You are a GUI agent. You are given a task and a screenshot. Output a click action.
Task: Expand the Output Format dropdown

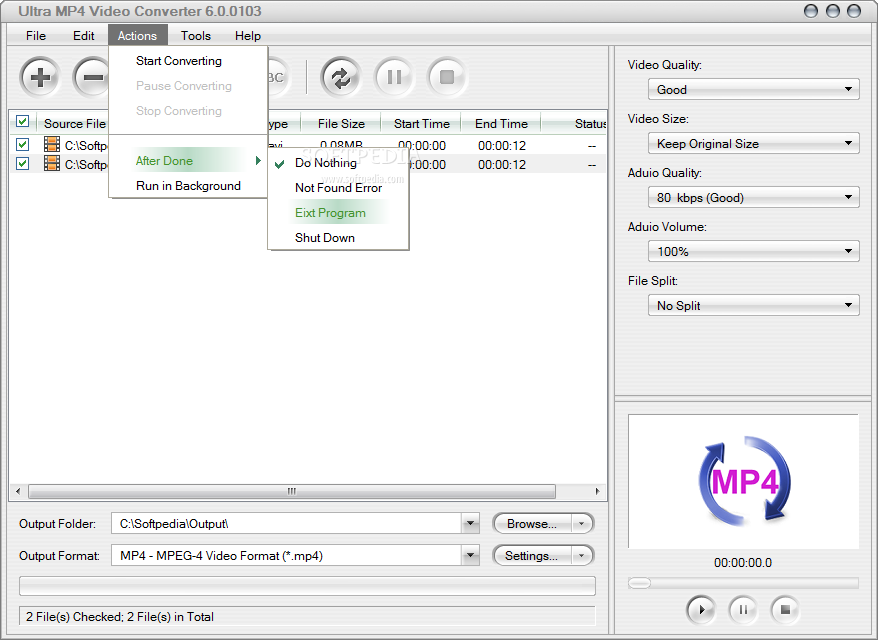pos(471,555)
